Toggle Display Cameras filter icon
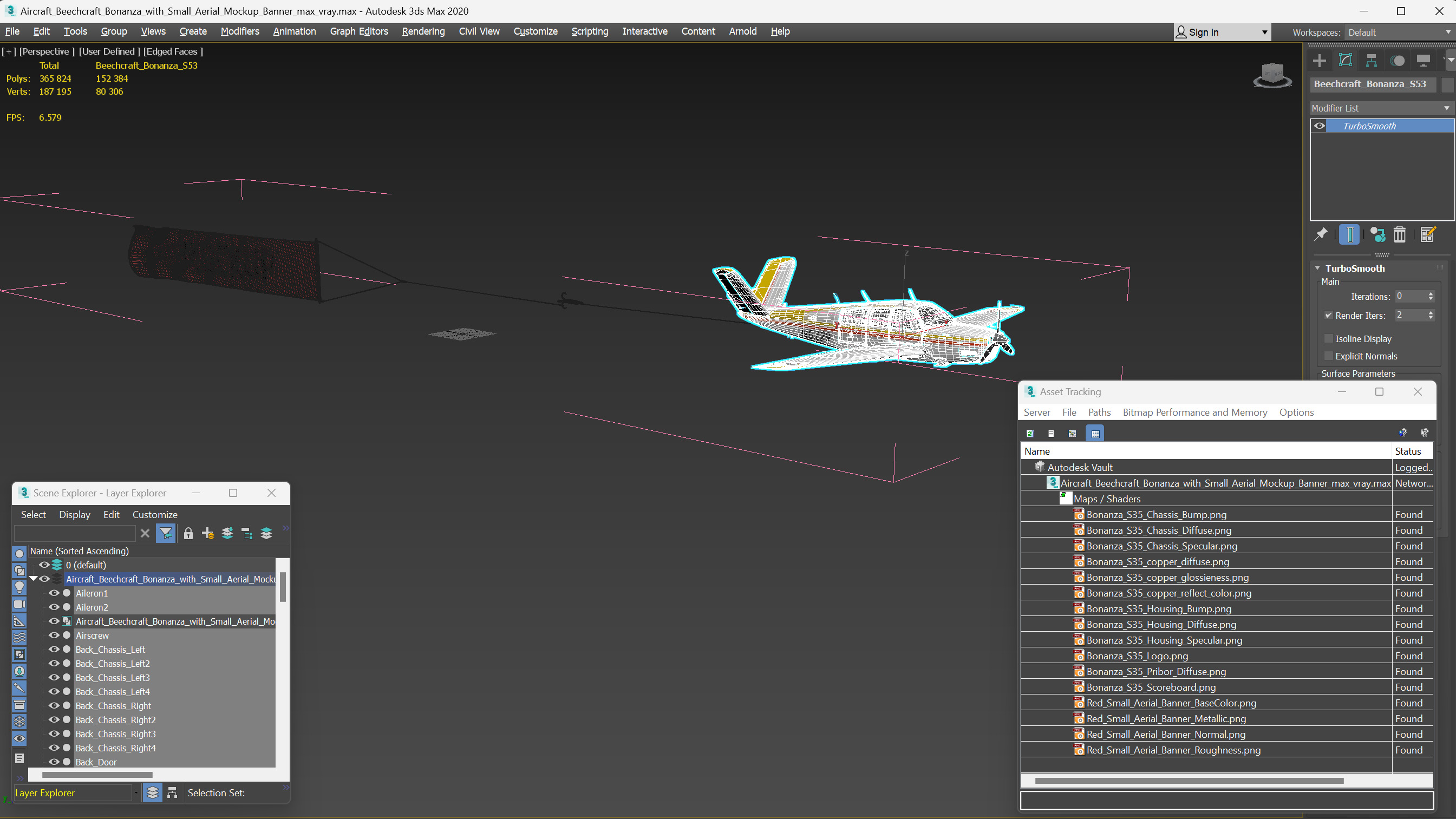Viewport: 1456px width, 819px height. 19,604
